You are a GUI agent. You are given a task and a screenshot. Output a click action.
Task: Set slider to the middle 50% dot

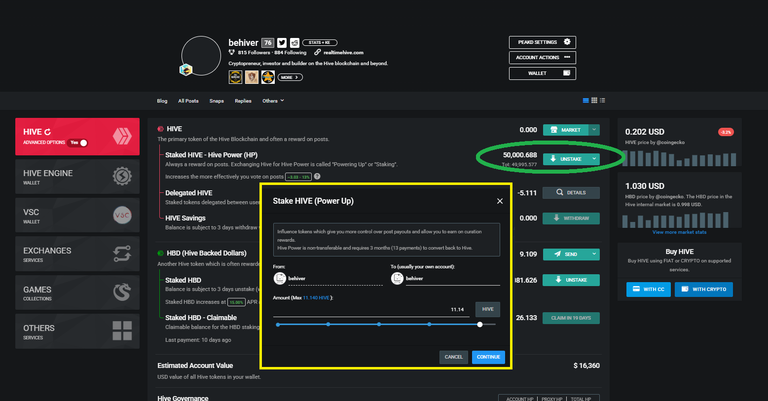pyautogui.click(x=379, y=324)
